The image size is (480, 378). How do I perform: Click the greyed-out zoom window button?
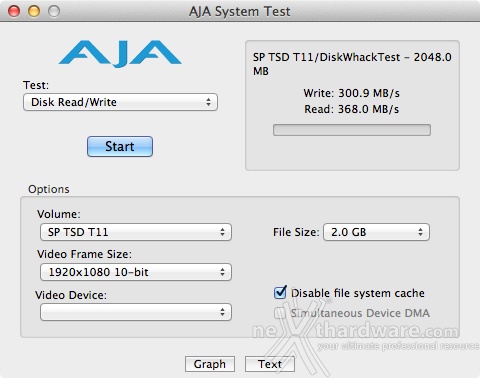click(54, 11)
